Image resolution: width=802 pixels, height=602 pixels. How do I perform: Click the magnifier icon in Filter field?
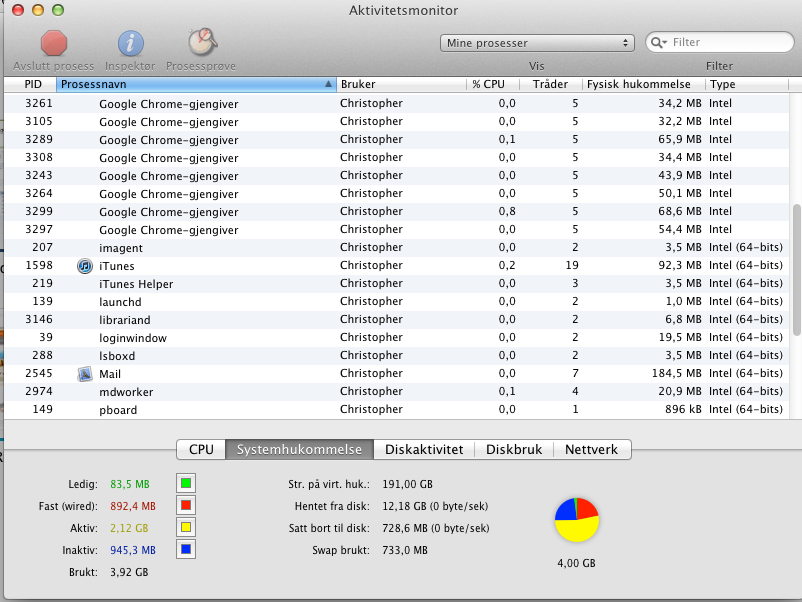click(658, 42)
